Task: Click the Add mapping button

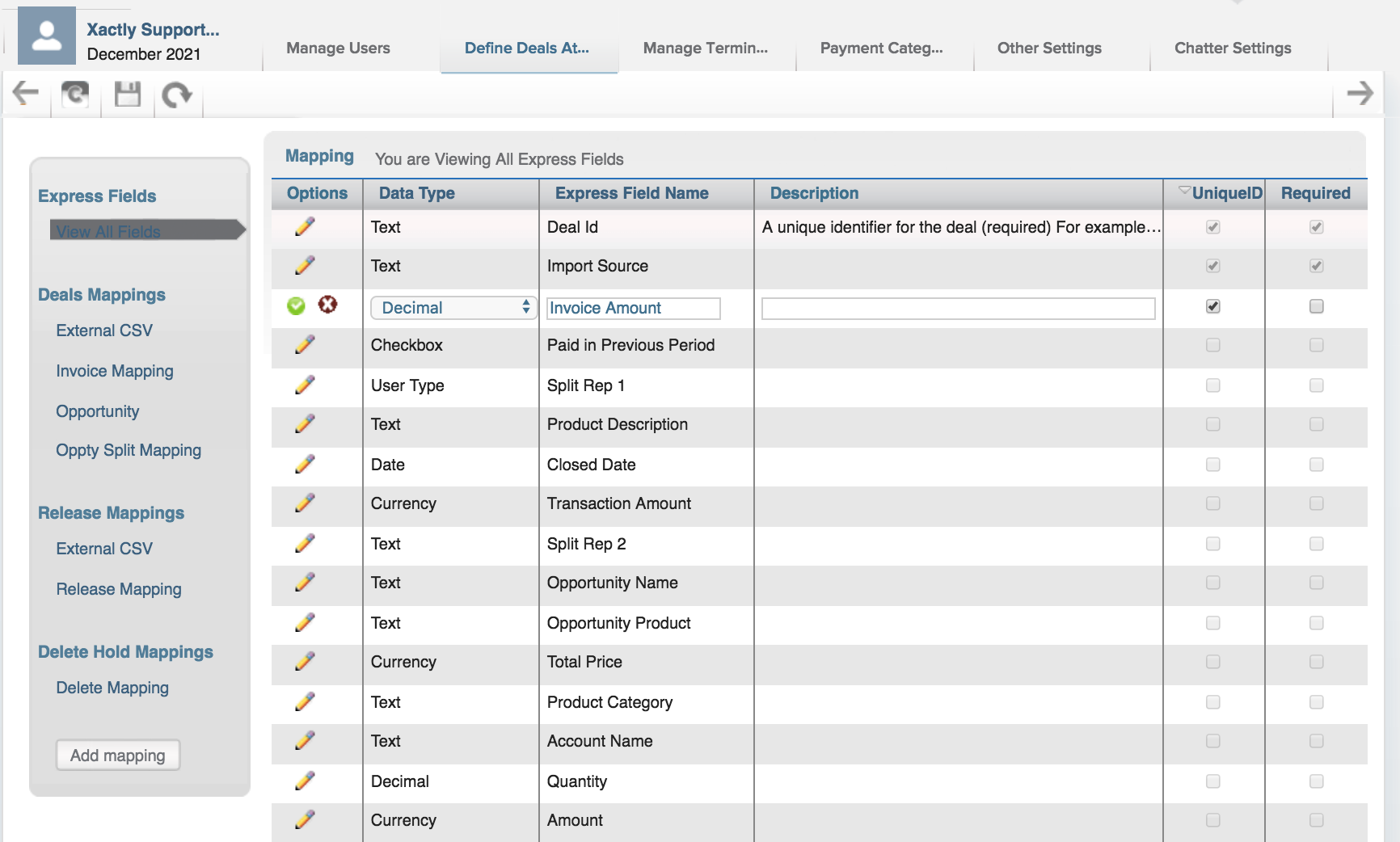Action: point(118,756)
